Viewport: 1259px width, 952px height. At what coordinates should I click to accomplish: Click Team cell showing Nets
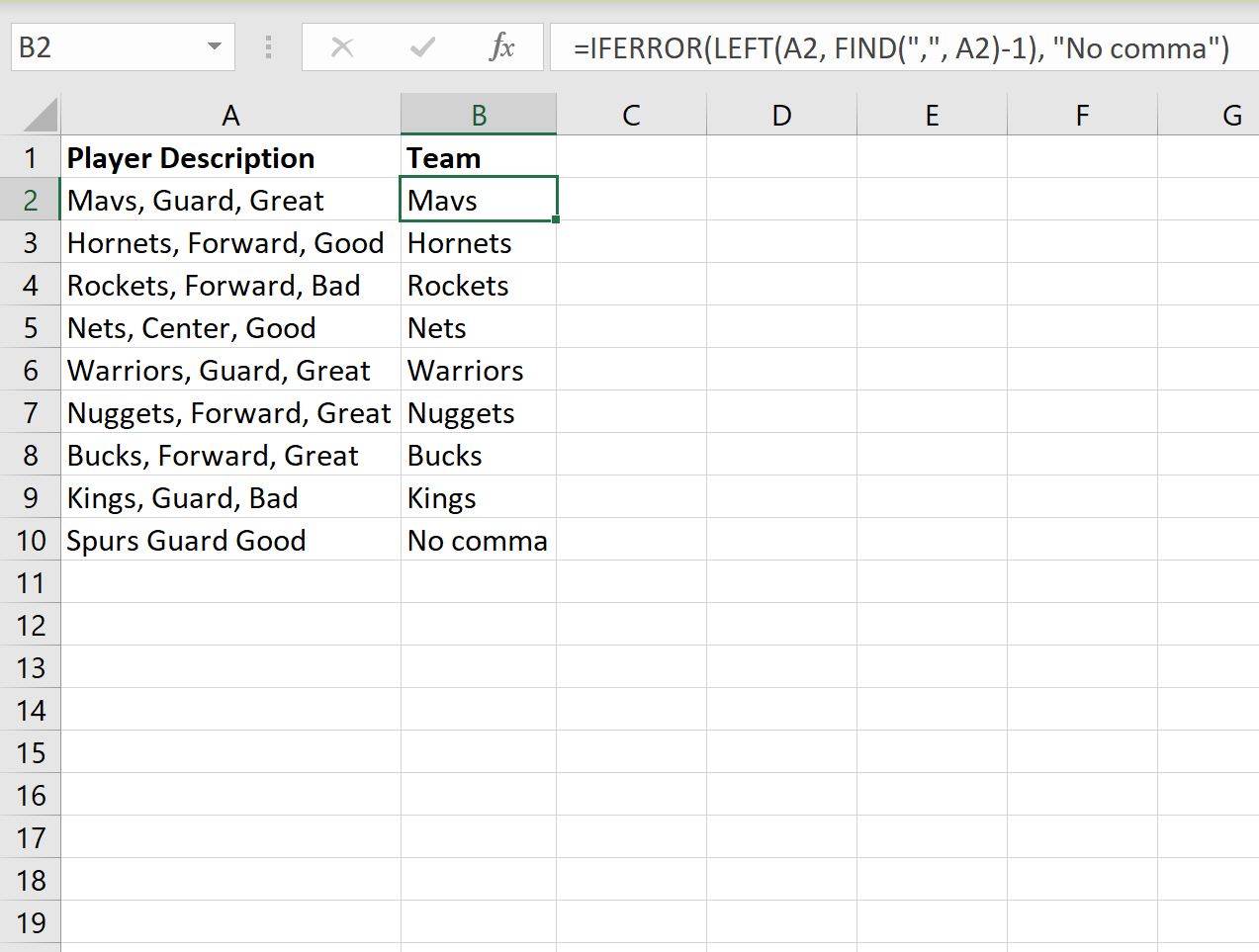[x=479, y=327]
